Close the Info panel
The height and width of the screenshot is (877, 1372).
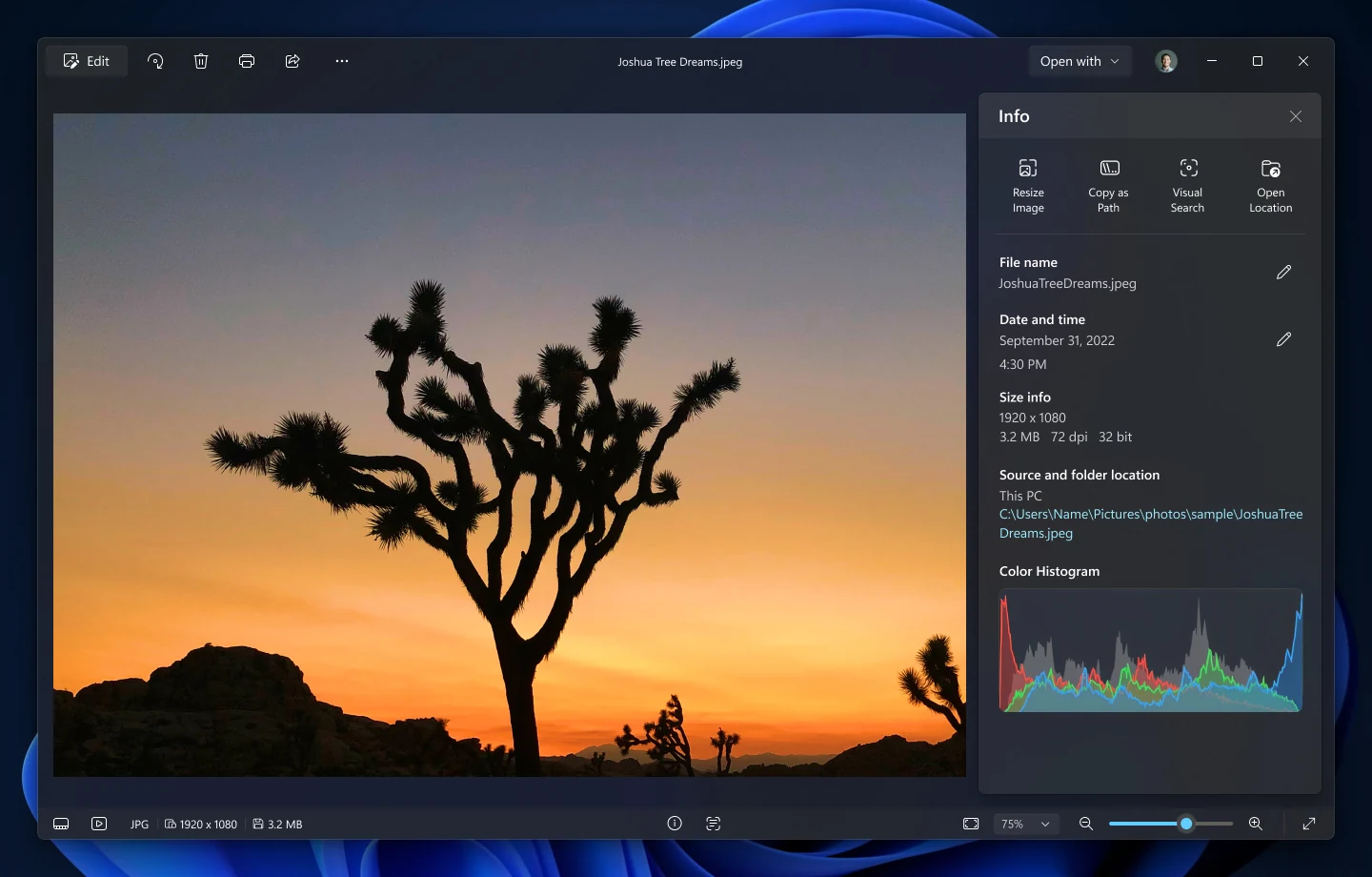click(x=1296, y=116)
